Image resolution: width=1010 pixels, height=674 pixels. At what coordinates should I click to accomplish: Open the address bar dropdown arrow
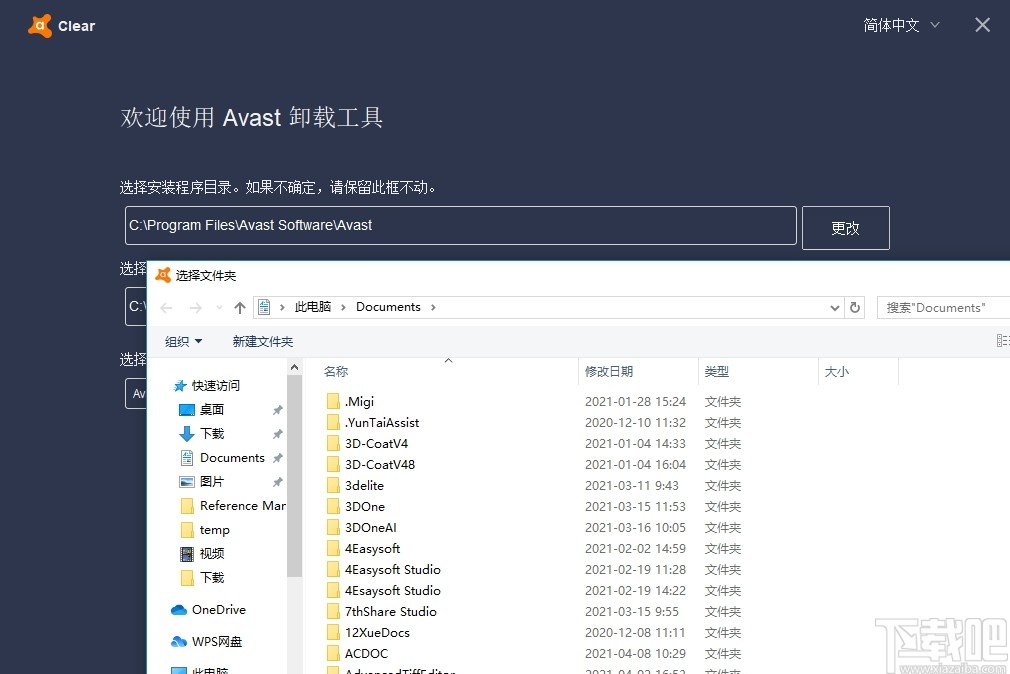(834, 307)
